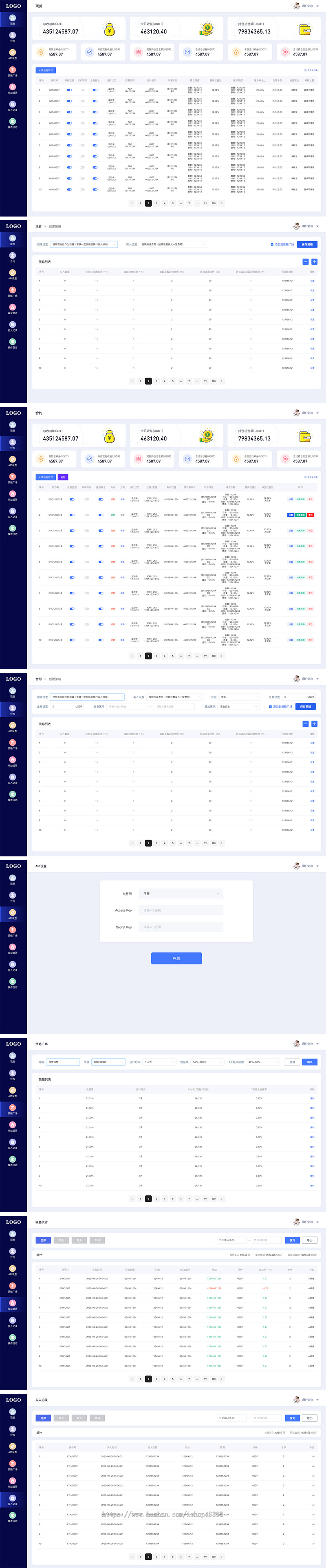Remove row with minus icon on 合约 创建策略 page
This screenshot has width=326, height=1568.
click(x=305, y=724)
